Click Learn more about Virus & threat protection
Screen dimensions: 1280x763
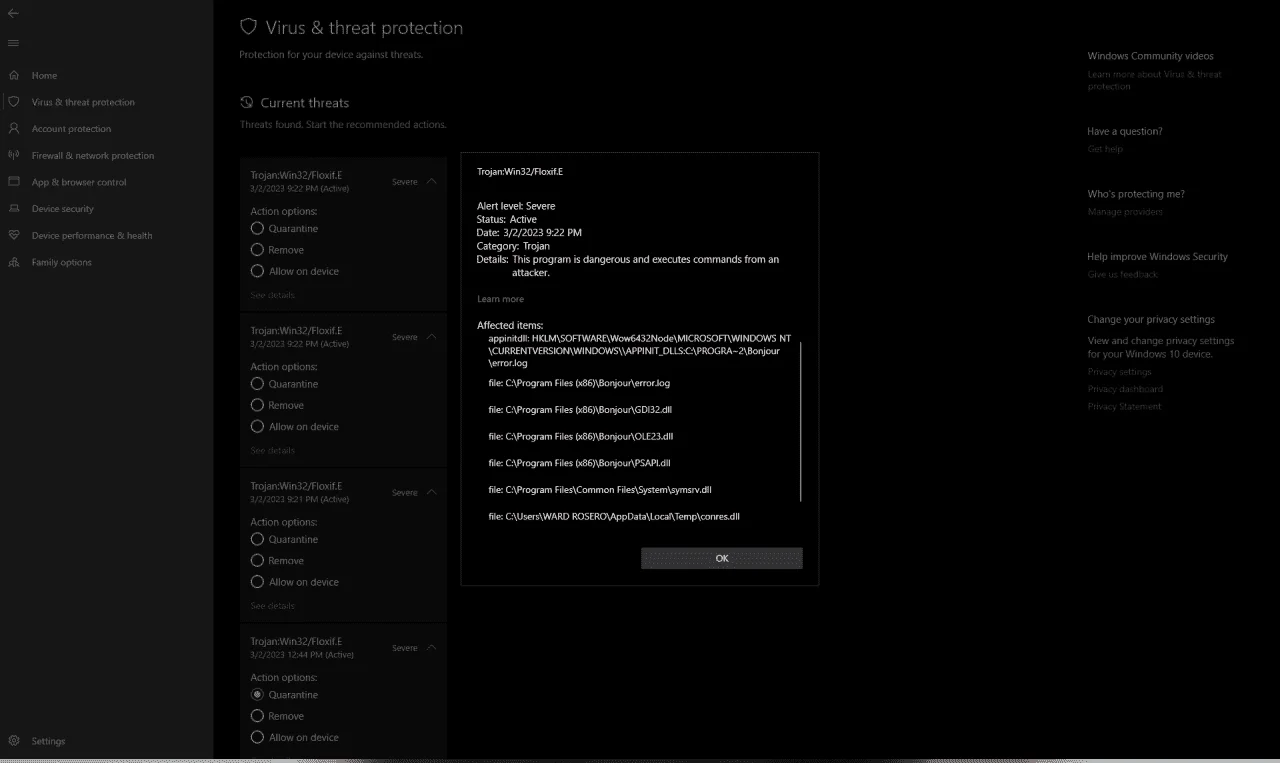point(1154,80)
